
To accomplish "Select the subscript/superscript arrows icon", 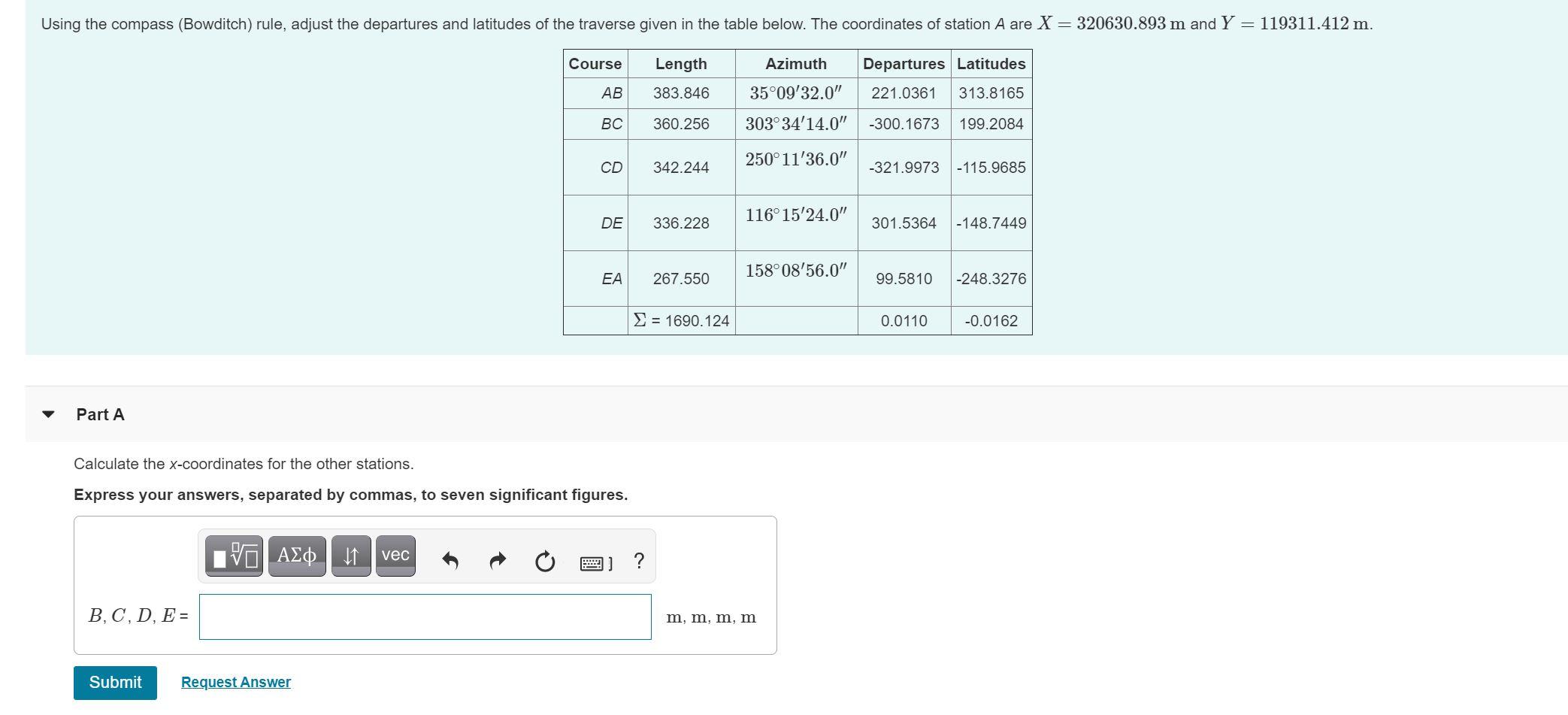I will coord(351,556).
